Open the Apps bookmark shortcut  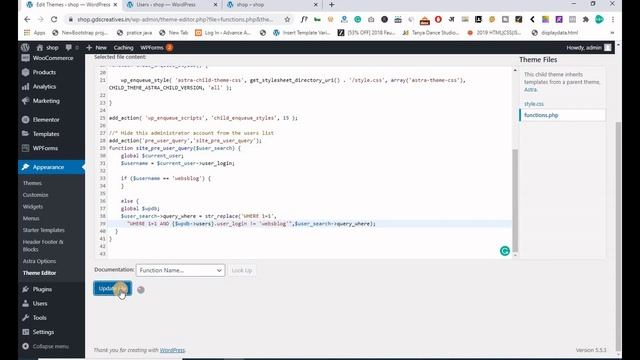pos(35,33)
